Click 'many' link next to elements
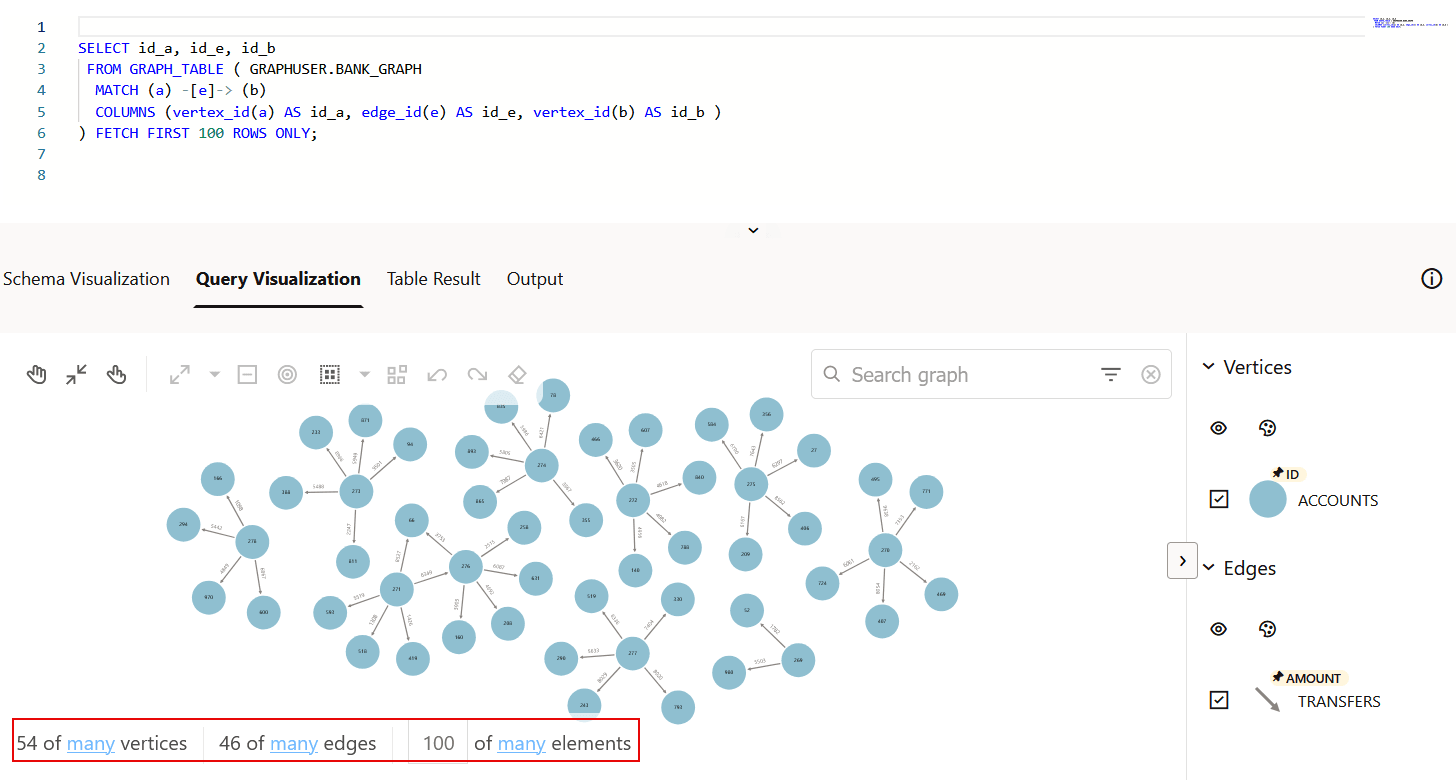Image resolution: width=1456 pixels, height=780 pixels. coord(521,743)
